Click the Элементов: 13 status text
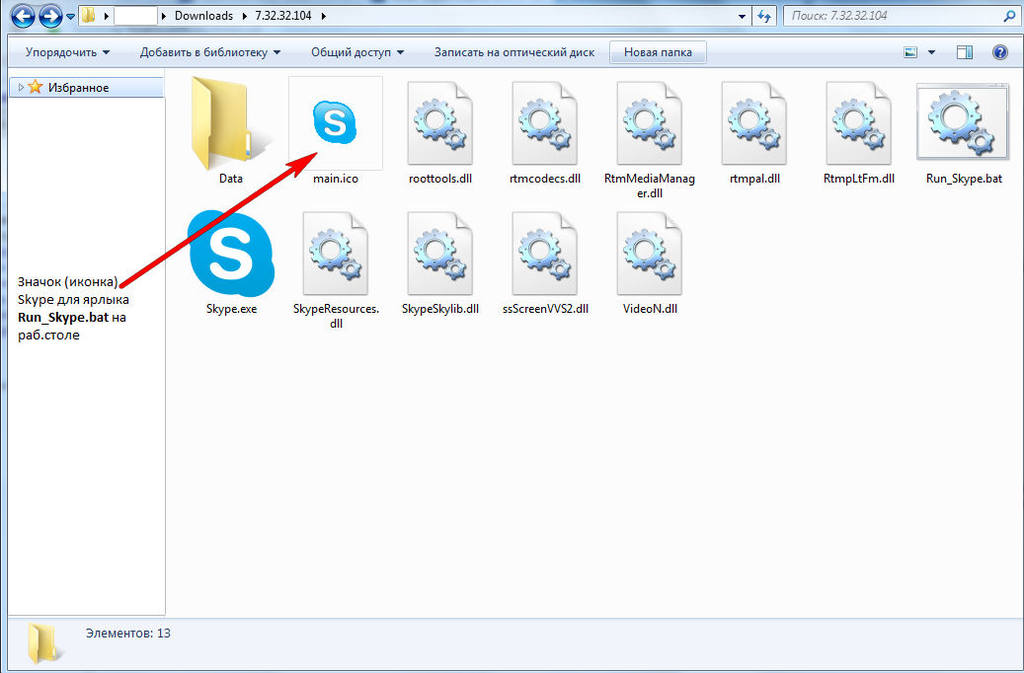 coord(128,633)
